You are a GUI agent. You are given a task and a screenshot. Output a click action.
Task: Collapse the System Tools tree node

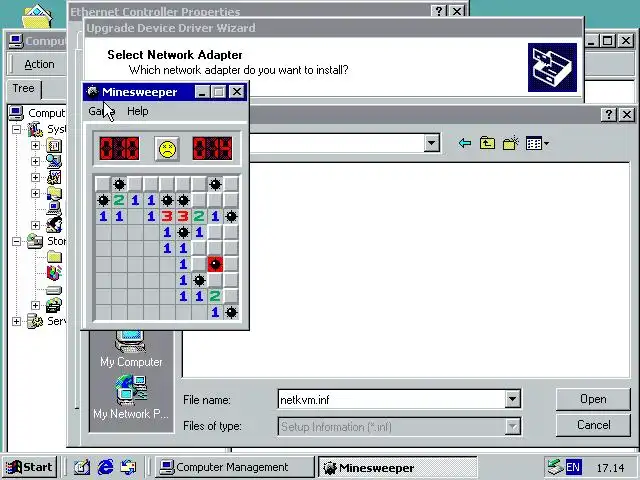click(x=16, y=129)
